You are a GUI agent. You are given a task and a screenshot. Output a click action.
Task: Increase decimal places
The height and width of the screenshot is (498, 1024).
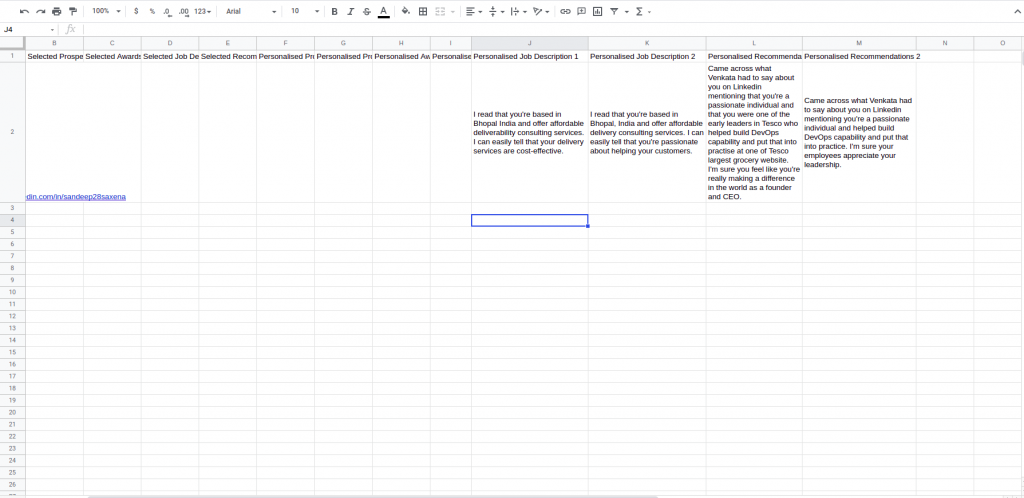coord(184,11)
